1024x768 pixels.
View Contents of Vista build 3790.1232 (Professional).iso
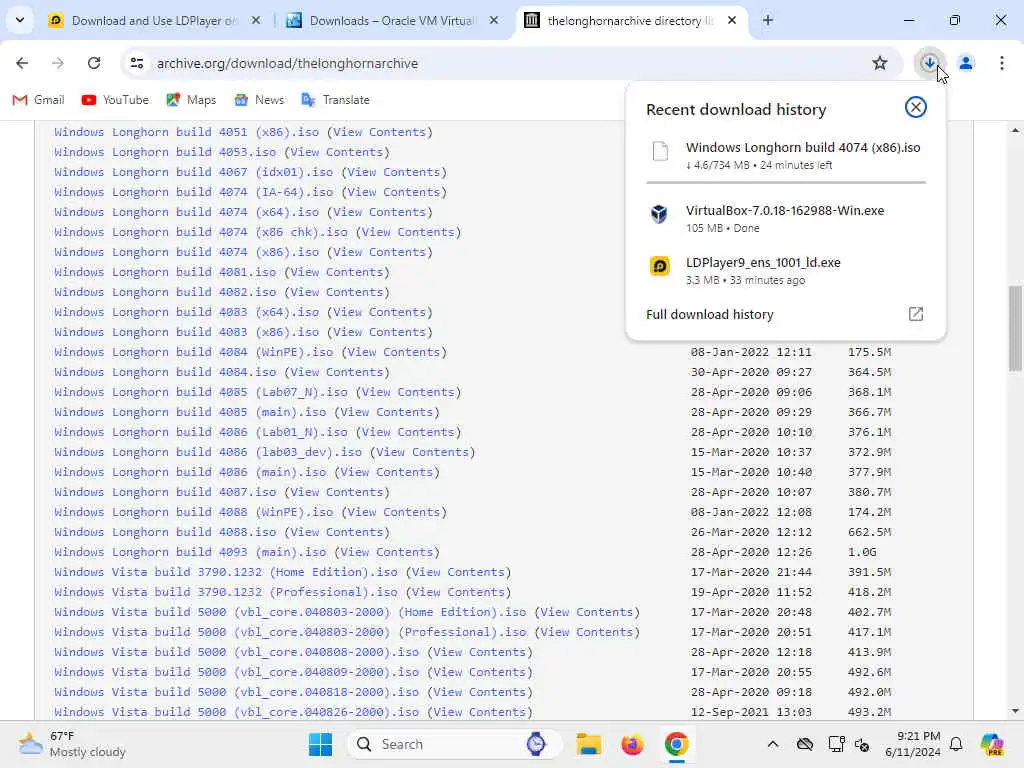click(x=458, y=592)
